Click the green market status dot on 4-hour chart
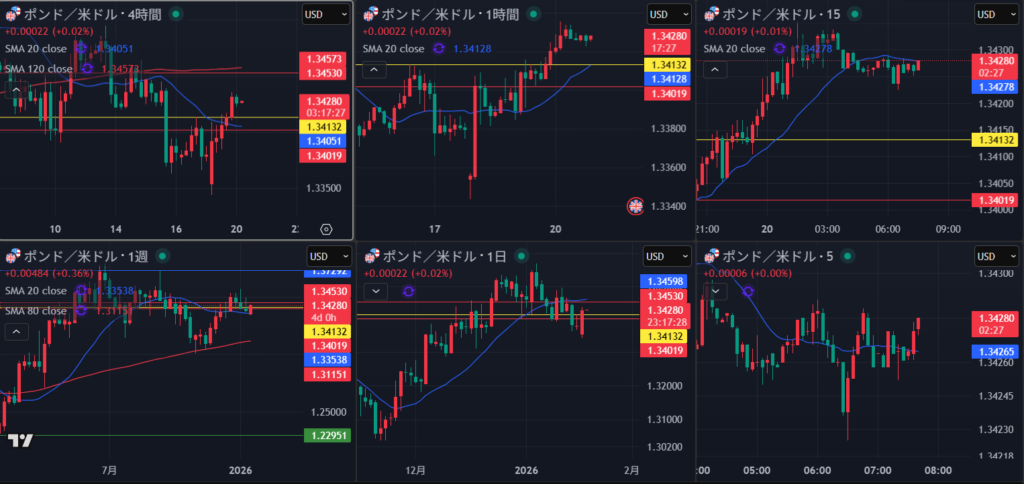This screenshot has width=1024, height=484. click(176, 14)
